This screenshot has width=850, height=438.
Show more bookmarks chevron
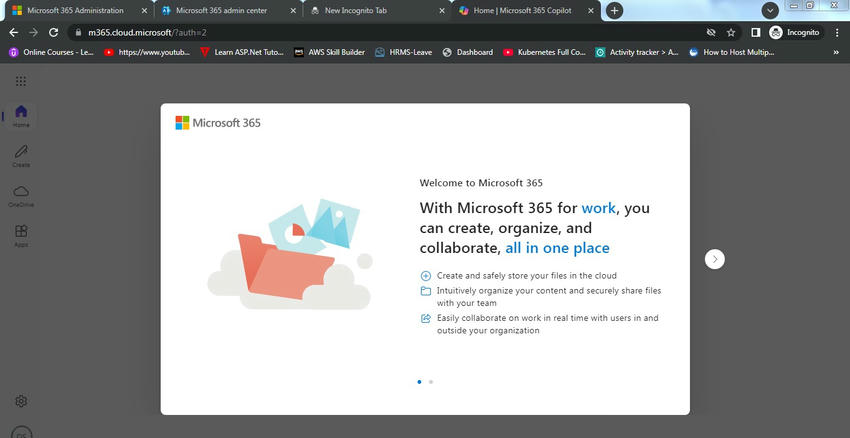click(836, 53)
